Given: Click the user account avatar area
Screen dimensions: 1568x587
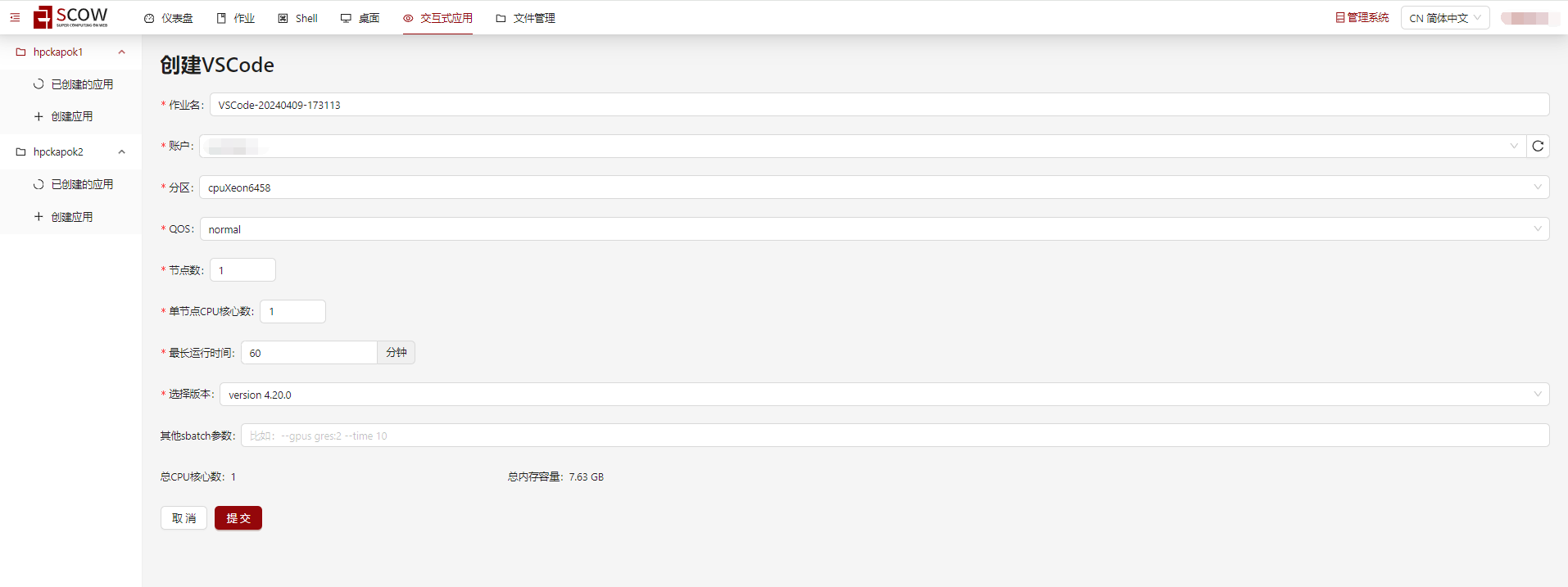Looking at the screenshot, I should click(x=1529, y=18).
